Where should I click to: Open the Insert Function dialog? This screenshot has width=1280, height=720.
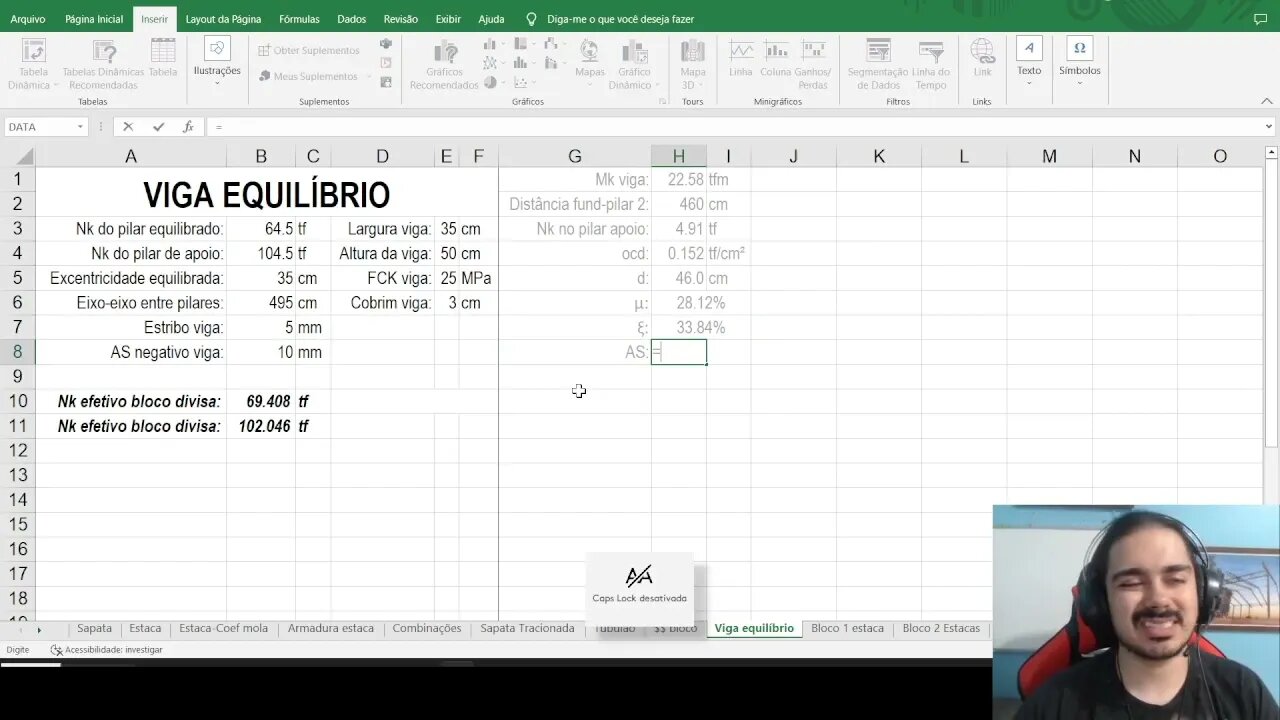[188, 127]
